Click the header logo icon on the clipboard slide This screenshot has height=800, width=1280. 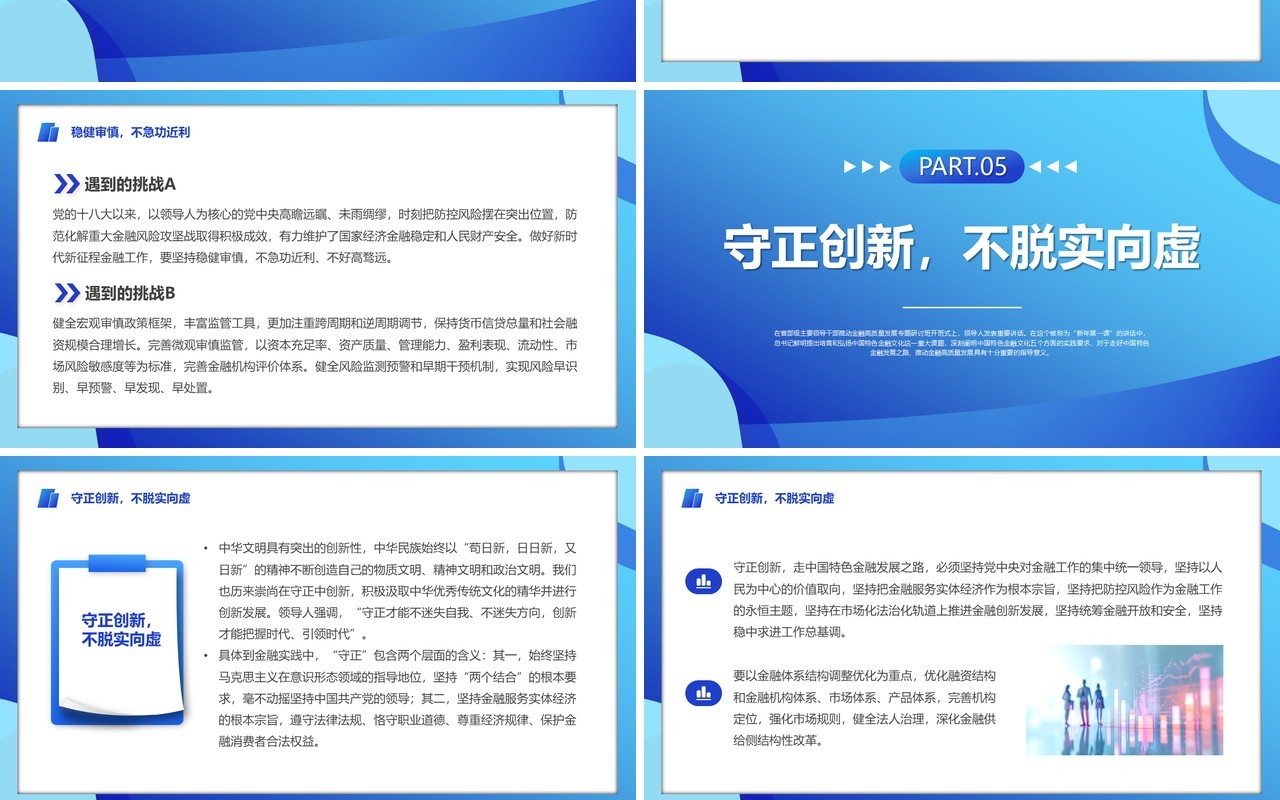[48, 498]
